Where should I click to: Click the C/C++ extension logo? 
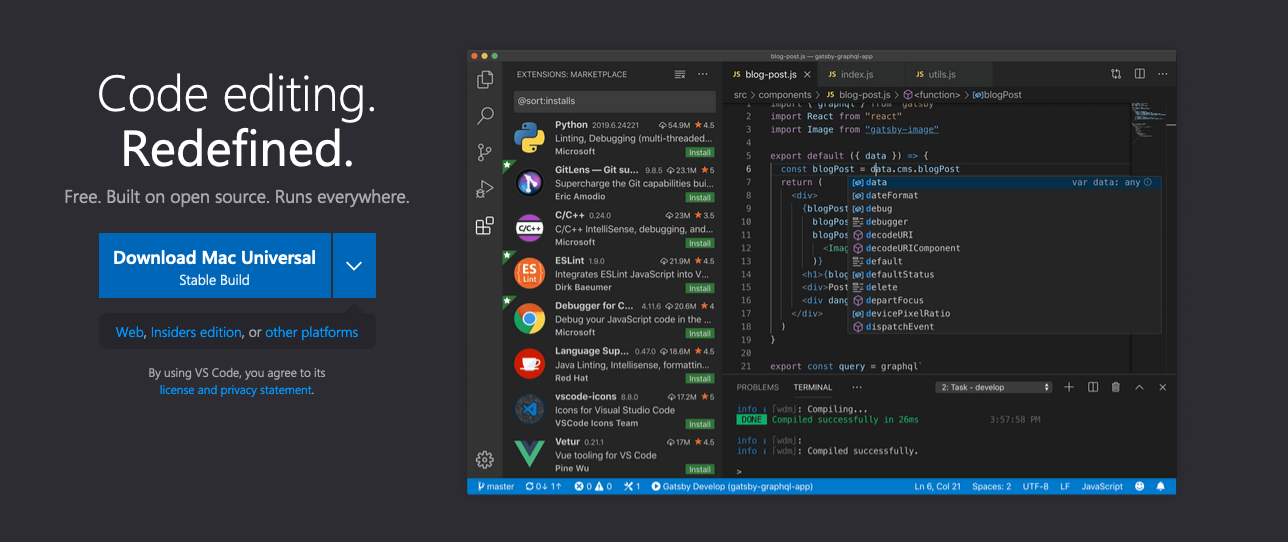click(529, 228)
